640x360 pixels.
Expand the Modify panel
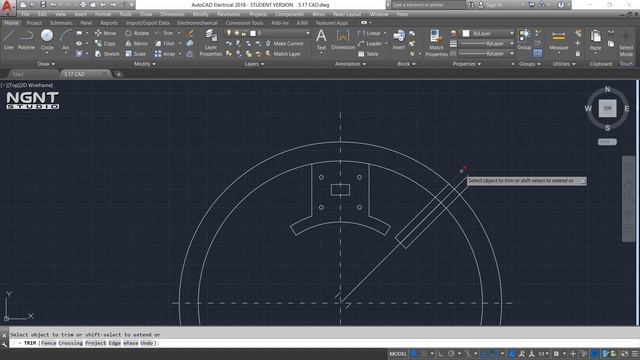pyautogui.click(x=144, y=64)
